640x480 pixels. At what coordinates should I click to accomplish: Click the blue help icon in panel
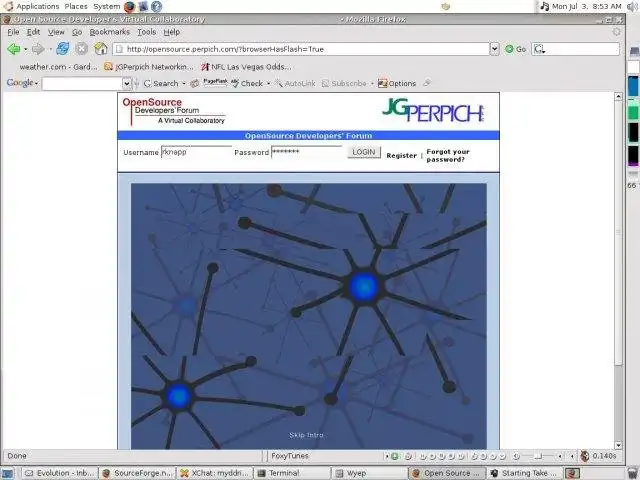(x=157, y=6)
